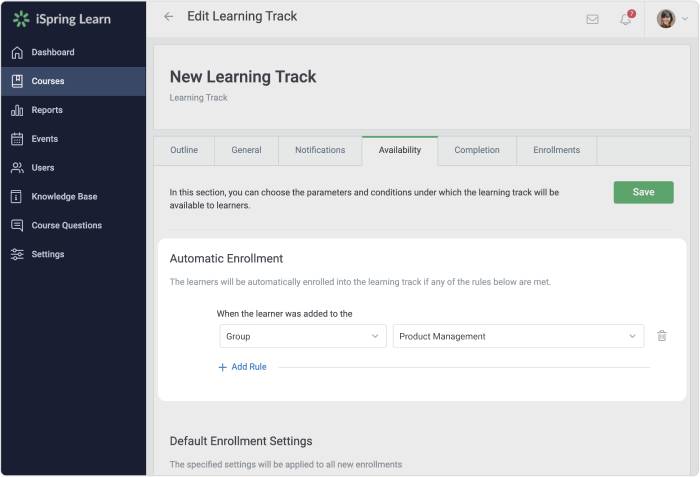Click the Courses book icon in sidebar

(x=17, y=81)
